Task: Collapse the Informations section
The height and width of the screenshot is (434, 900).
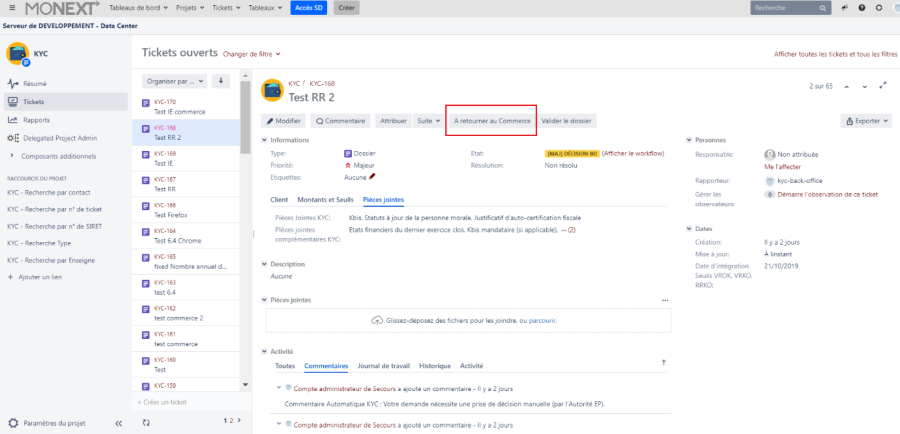Action: (x=264, y=140)
